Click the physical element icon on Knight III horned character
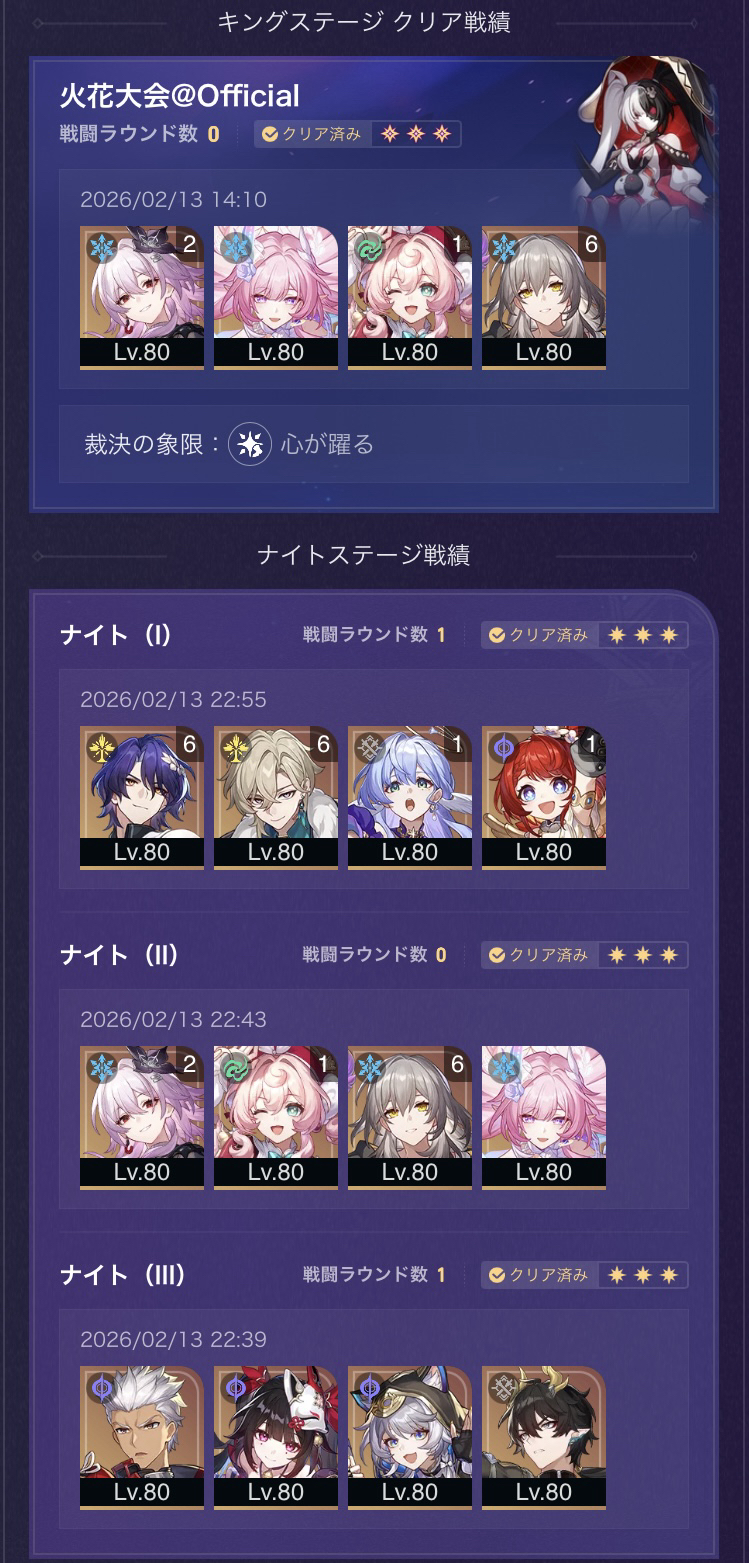This screenshot has width=749, height=1563. [503, 1387]
